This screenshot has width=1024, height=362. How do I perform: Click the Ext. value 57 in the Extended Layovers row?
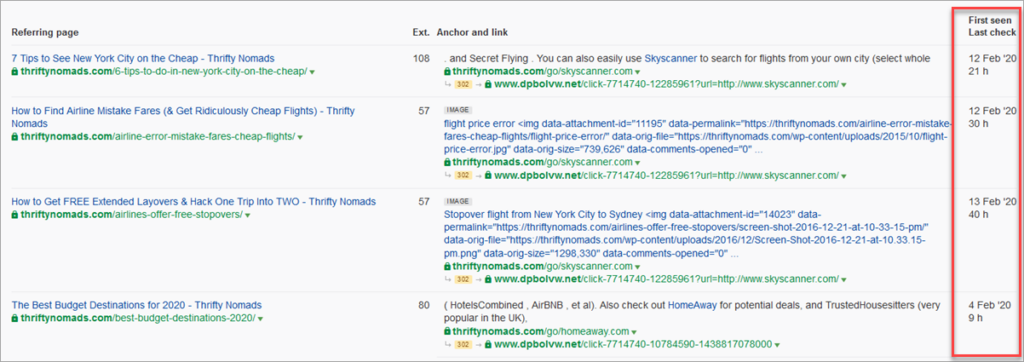coord(424,201)
